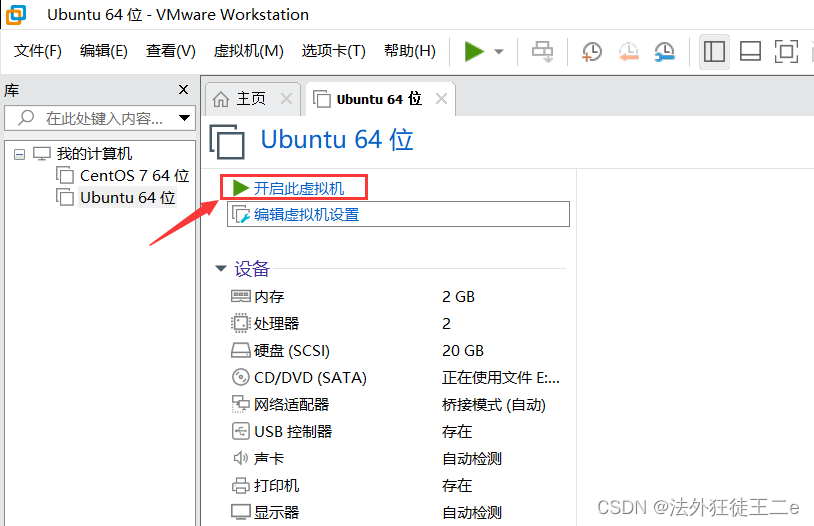Click the 内存 memory device icon
This screenshot has width=814, height=526.
click(x=240, y=296)
